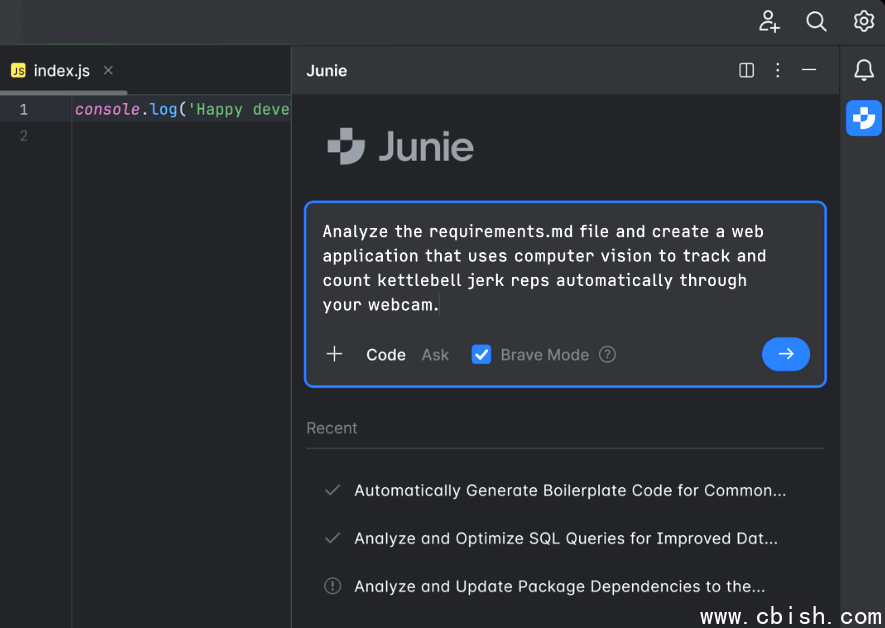Click inside the Junie prompt text field
The width and height of the screenshot is (885, 628).
pyautogui.click(x=565, y=268)
